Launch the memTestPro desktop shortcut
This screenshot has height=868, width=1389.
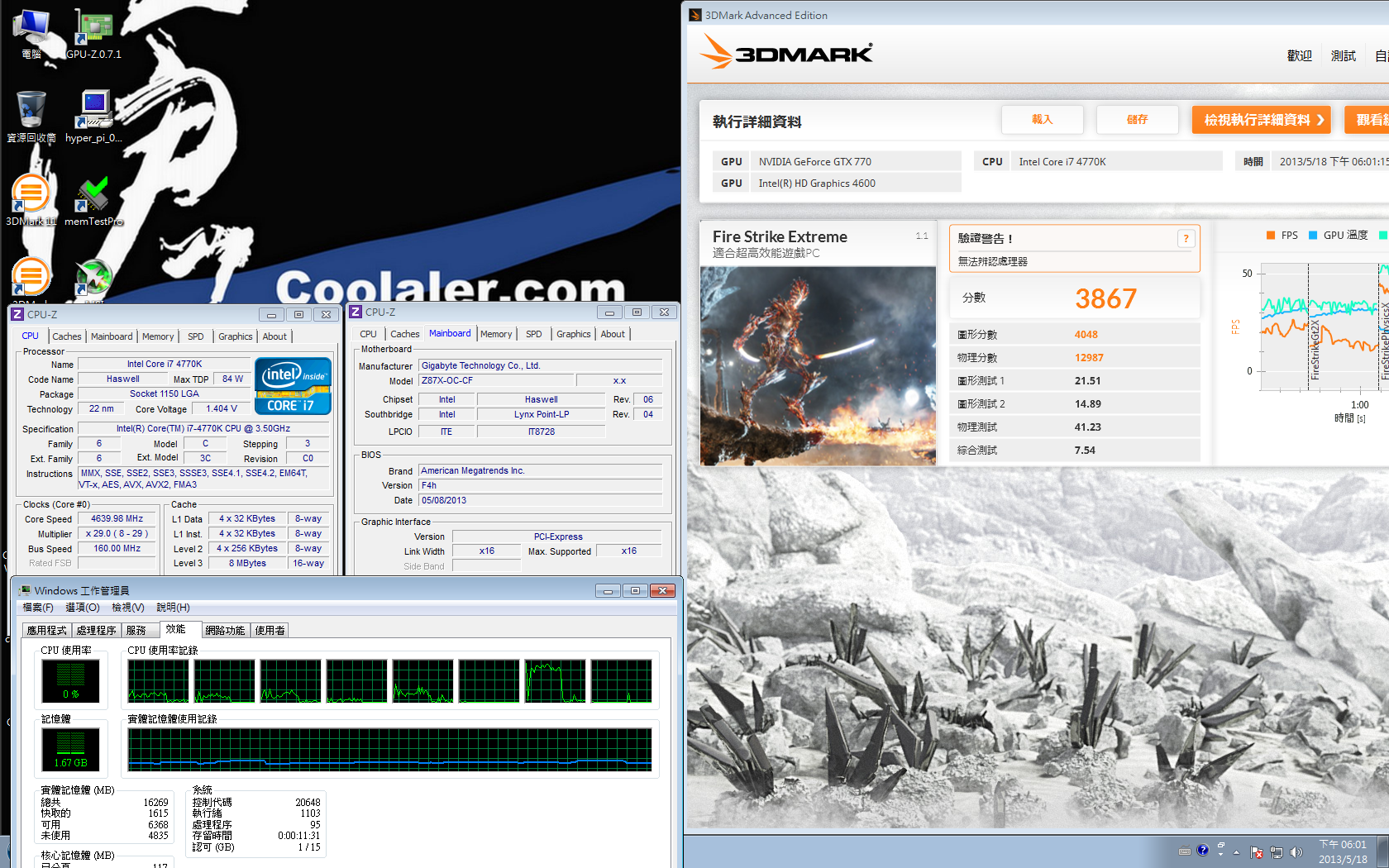click(93, 199)
